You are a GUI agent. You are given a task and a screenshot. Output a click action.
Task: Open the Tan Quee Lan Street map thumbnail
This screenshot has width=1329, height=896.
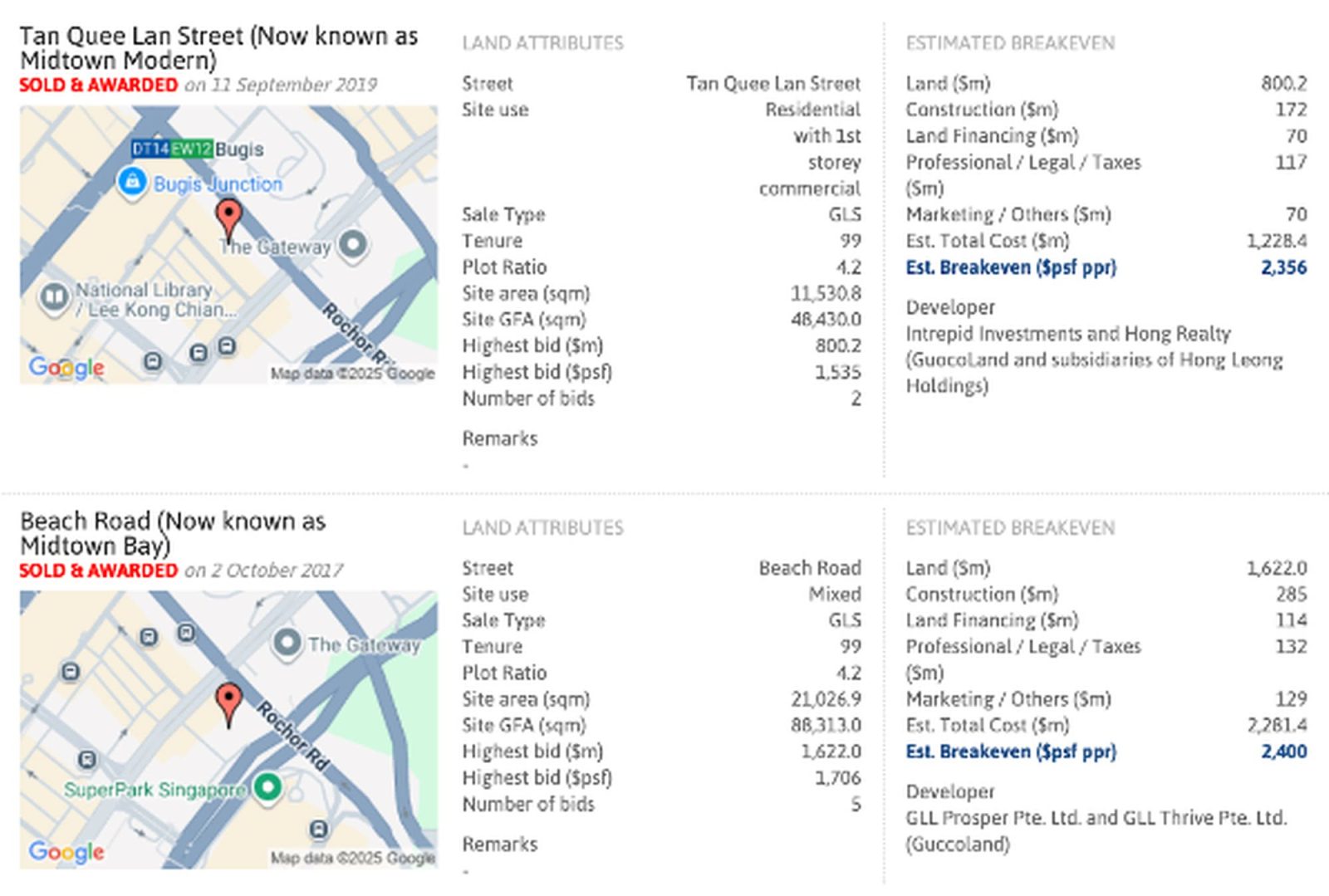click(228, 245)
